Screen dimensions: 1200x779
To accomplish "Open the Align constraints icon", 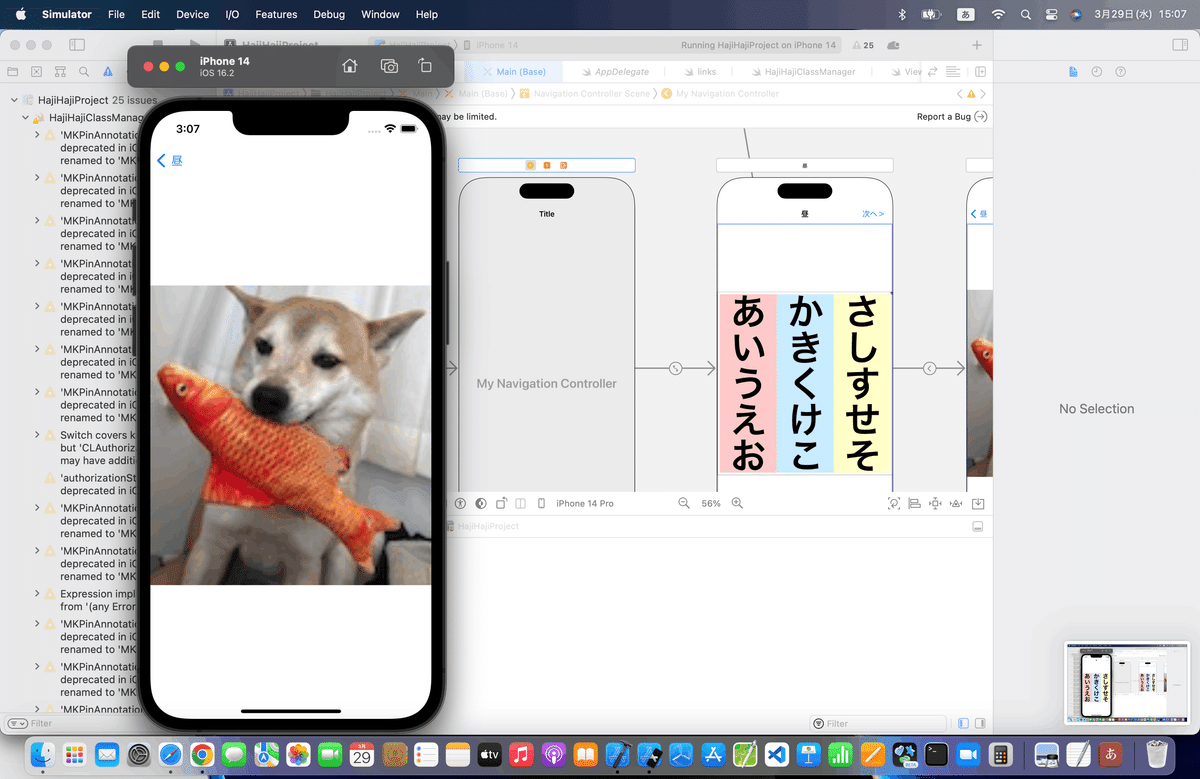I will (914, 503).
